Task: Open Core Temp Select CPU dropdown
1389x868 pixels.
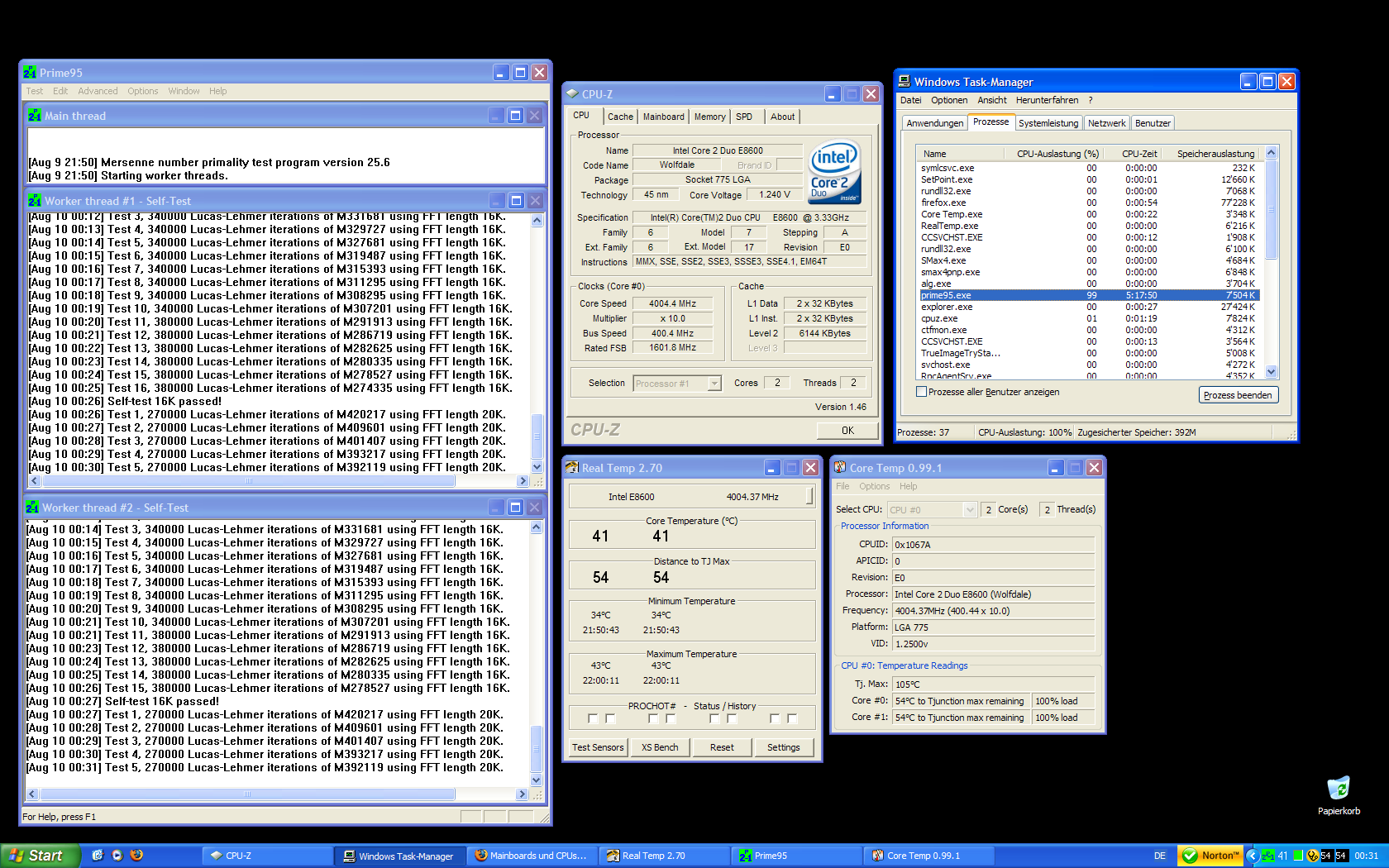Action: pos(970,510)
